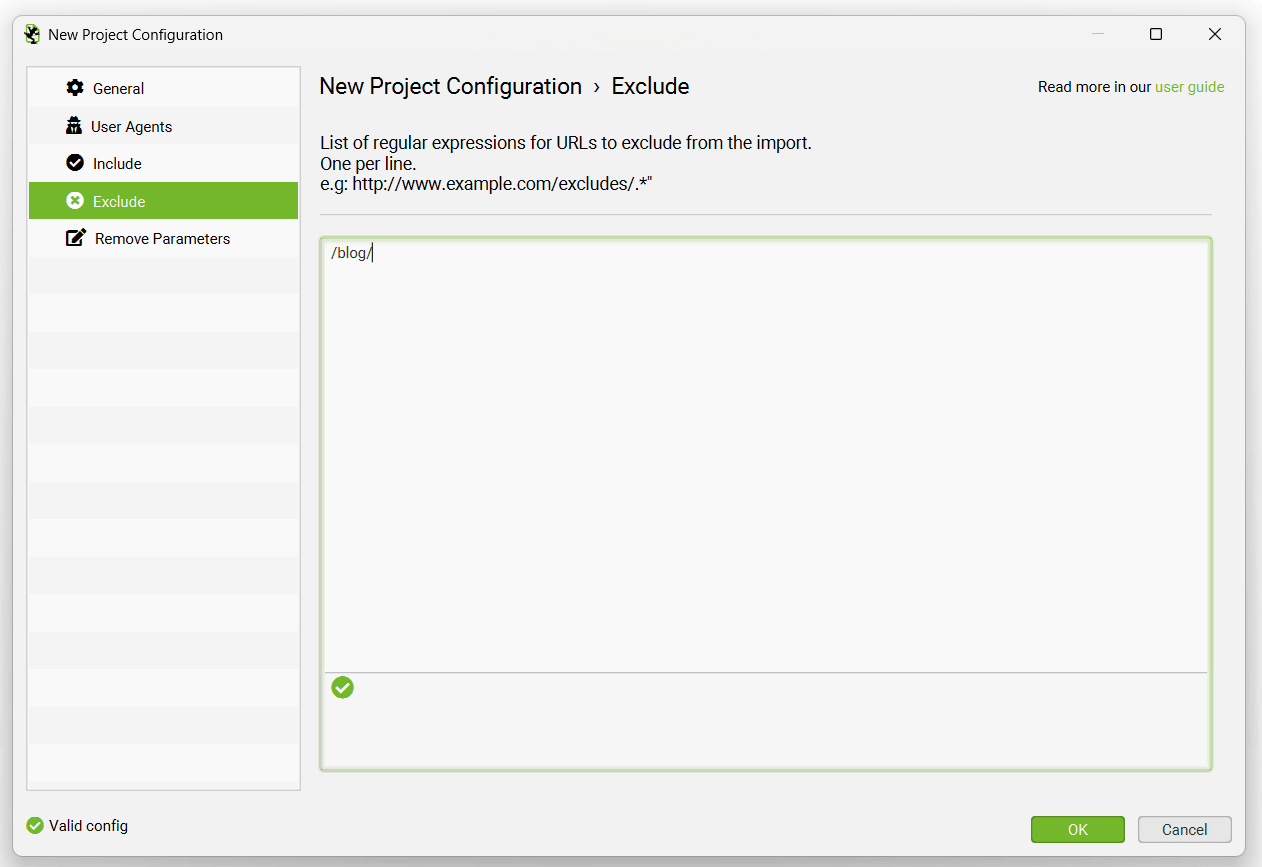Viewport: 1262px width, 867px height.
Task: Open the user guide link
Action: 1190,87
